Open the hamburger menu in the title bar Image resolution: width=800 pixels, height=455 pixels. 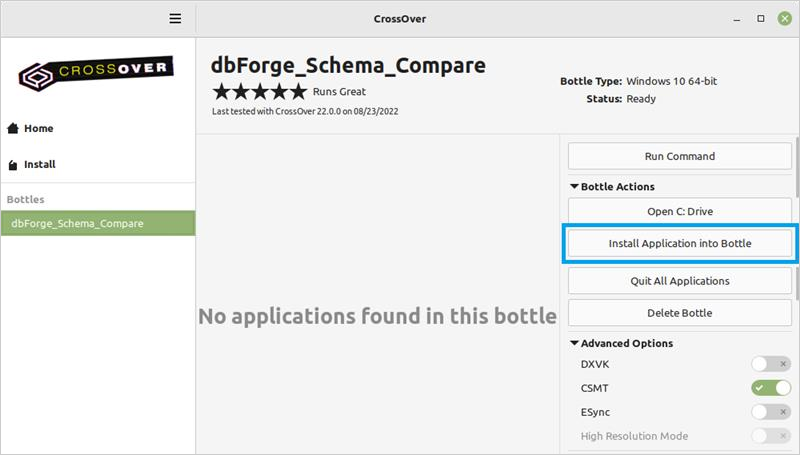175,19
